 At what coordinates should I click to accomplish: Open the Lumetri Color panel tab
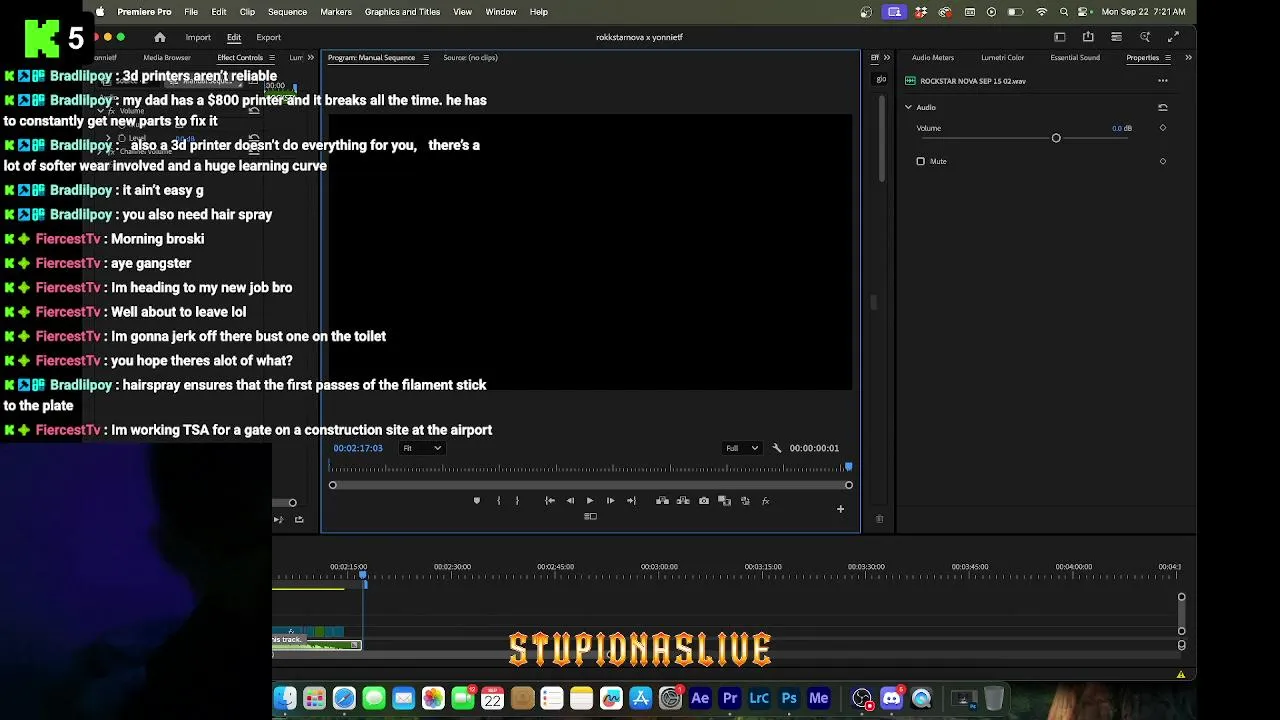tap(1002, 57)
